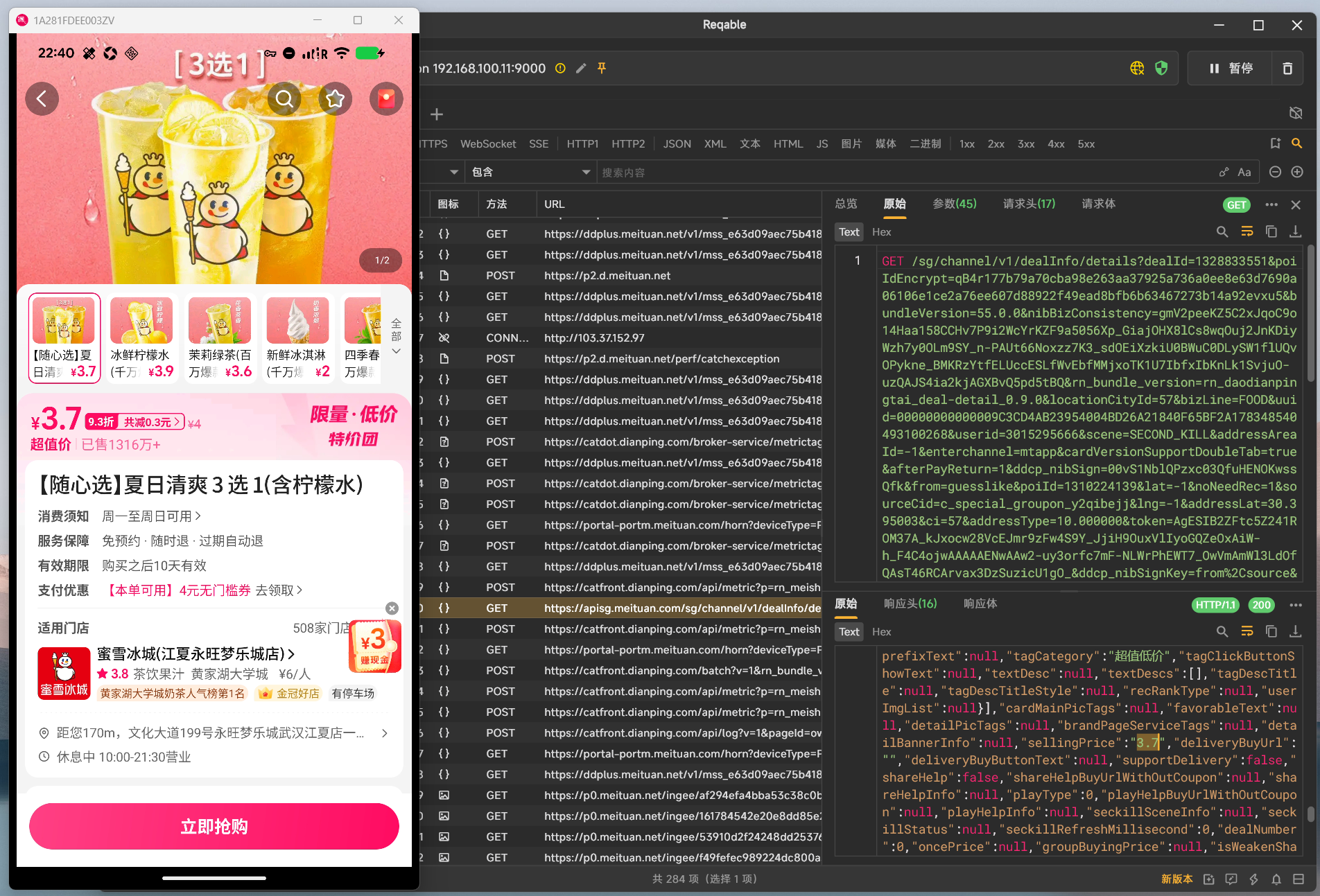Download response content icon

click(1295, 632)
